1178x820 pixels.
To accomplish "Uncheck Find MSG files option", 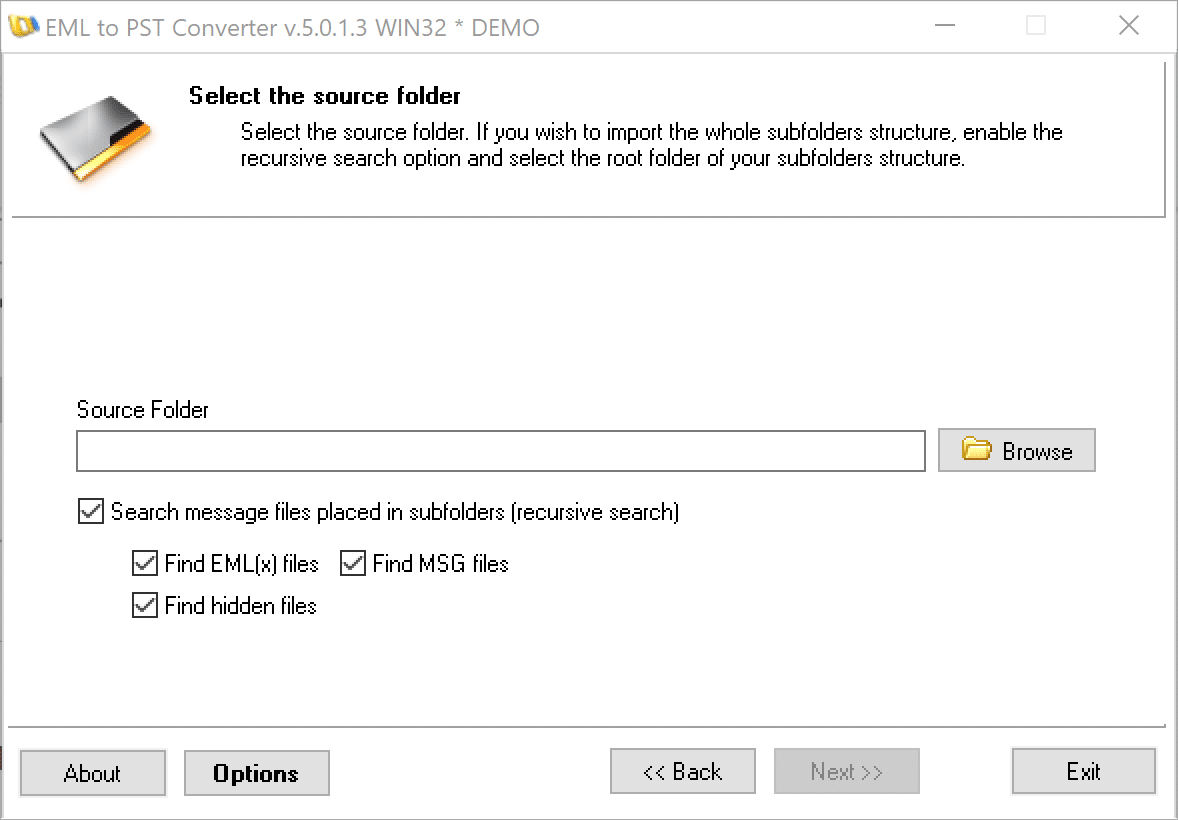I will (x=352, y=563).
